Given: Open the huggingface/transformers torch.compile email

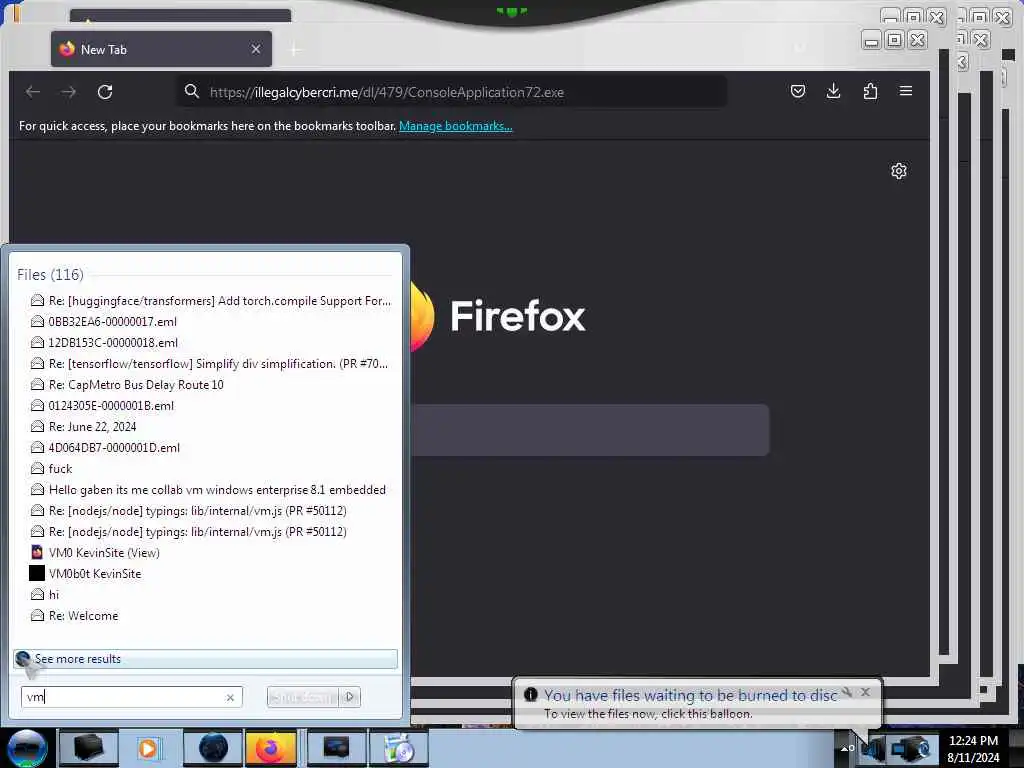Looking at the screenshot, I should click(x=210, y=300).
